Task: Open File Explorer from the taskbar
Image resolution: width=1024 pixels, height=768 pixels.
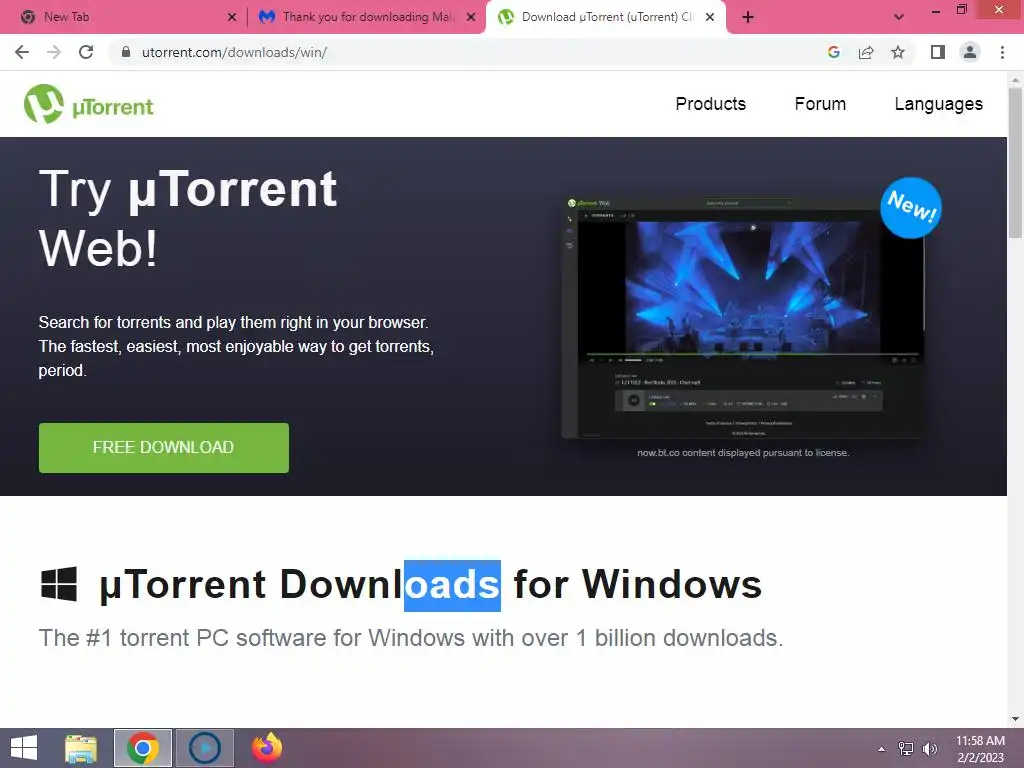Action: (81, 748)
